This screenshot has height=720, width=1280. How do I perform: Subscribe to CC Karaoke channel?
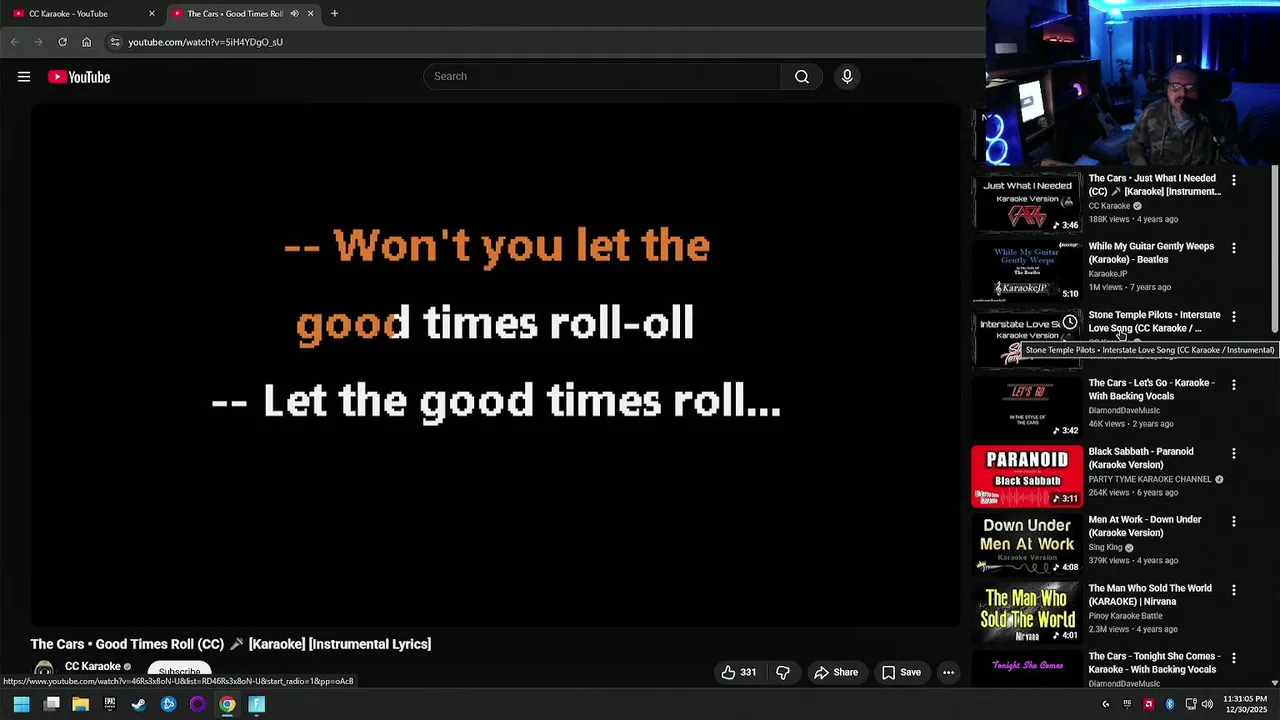[x=179, y=671]
